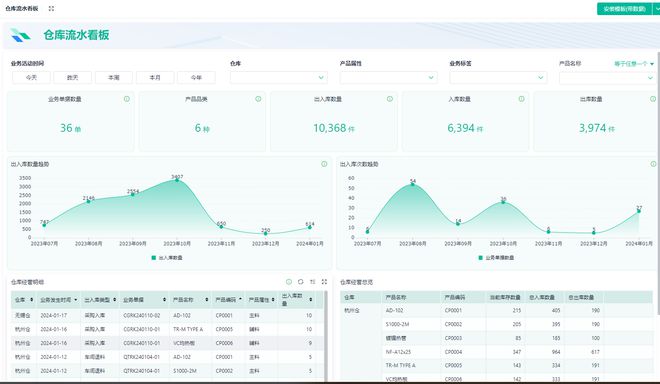Click NF-A12x25 in summary table

coord(398,352)
